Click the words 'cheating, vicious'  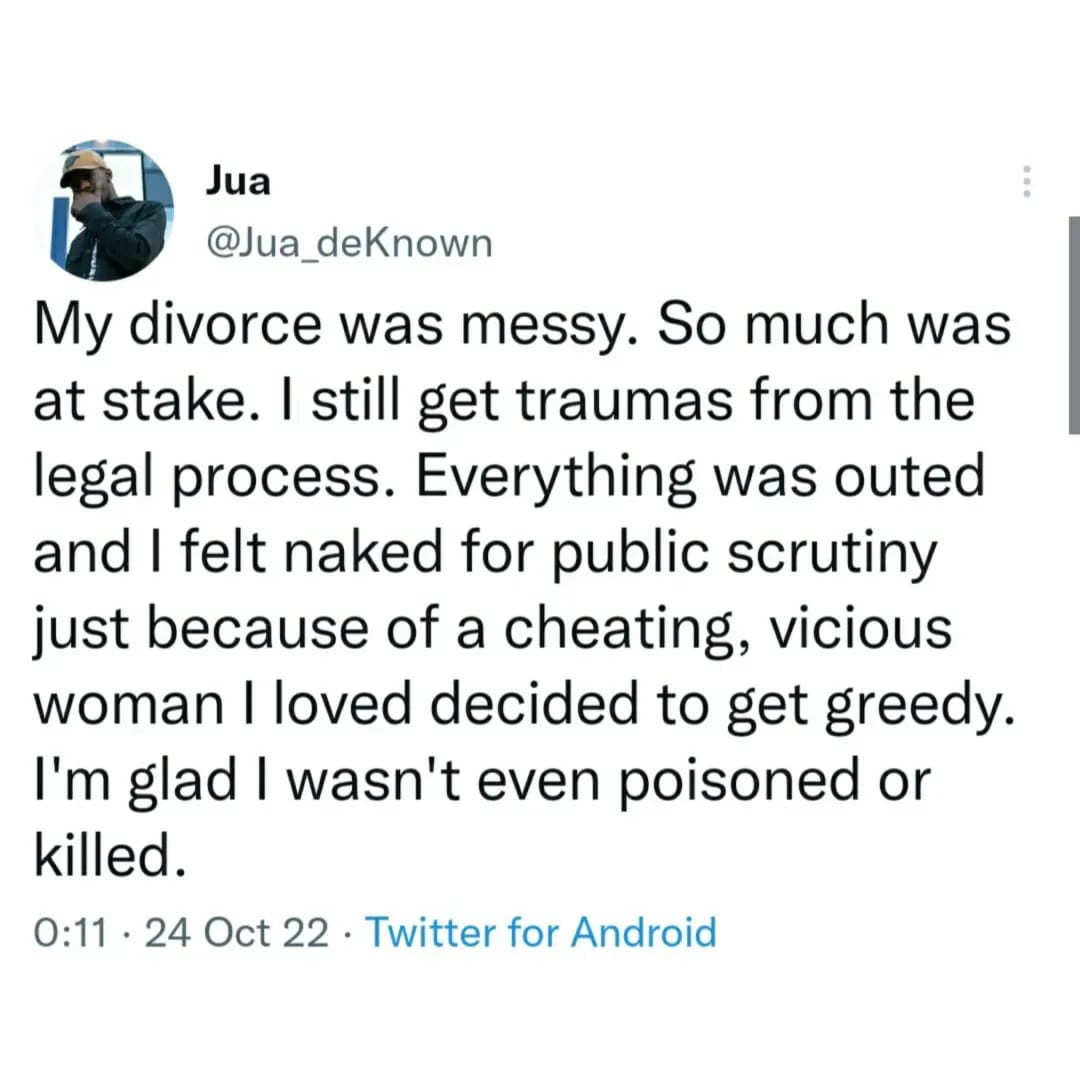tap(727, 630)
